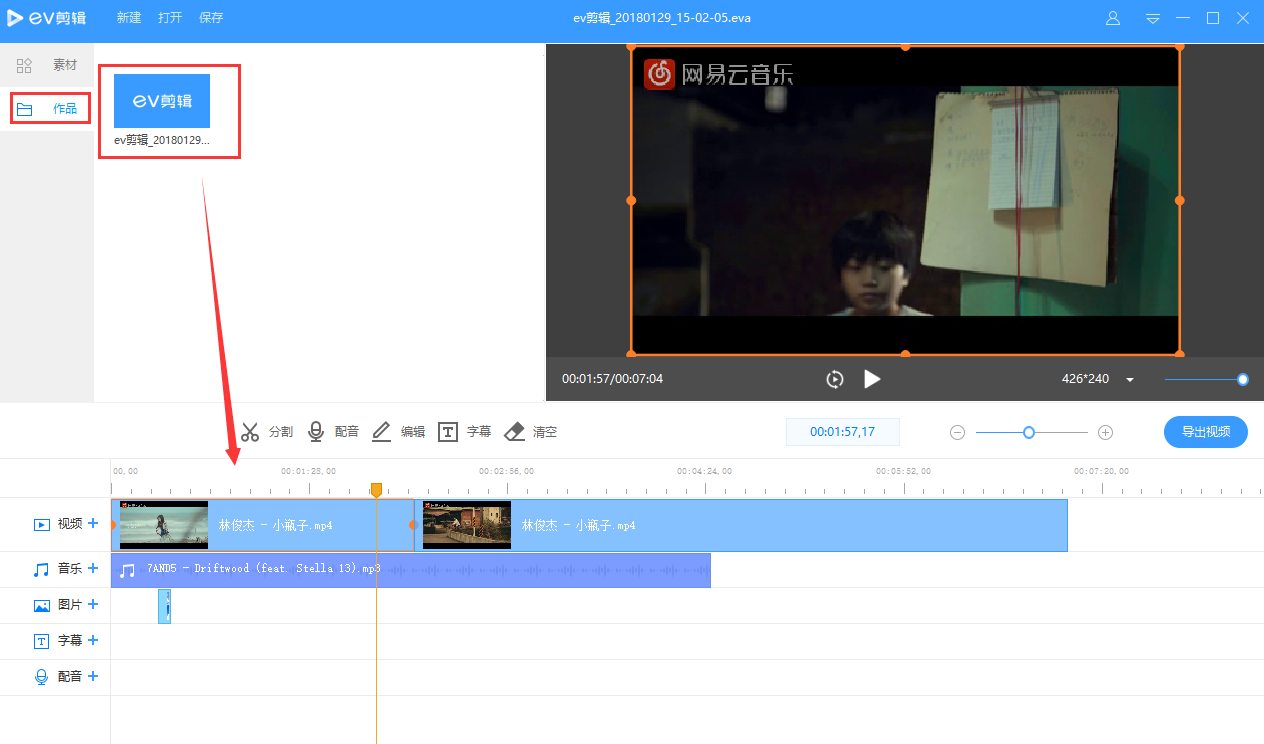Screen dimensions: 1264x744
Task: Click the 视频 track icon
Action: coord(42,524)
